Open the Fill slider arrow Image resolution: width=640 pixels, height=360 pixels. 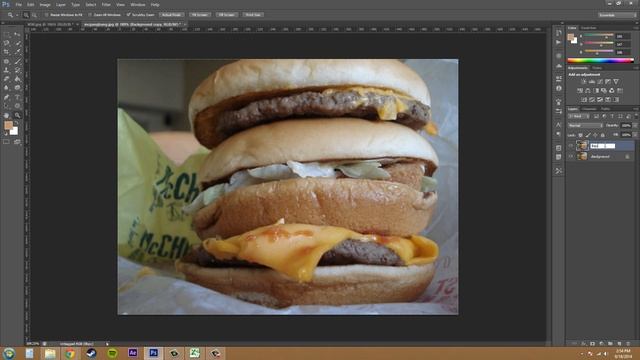tap(635, 135)
